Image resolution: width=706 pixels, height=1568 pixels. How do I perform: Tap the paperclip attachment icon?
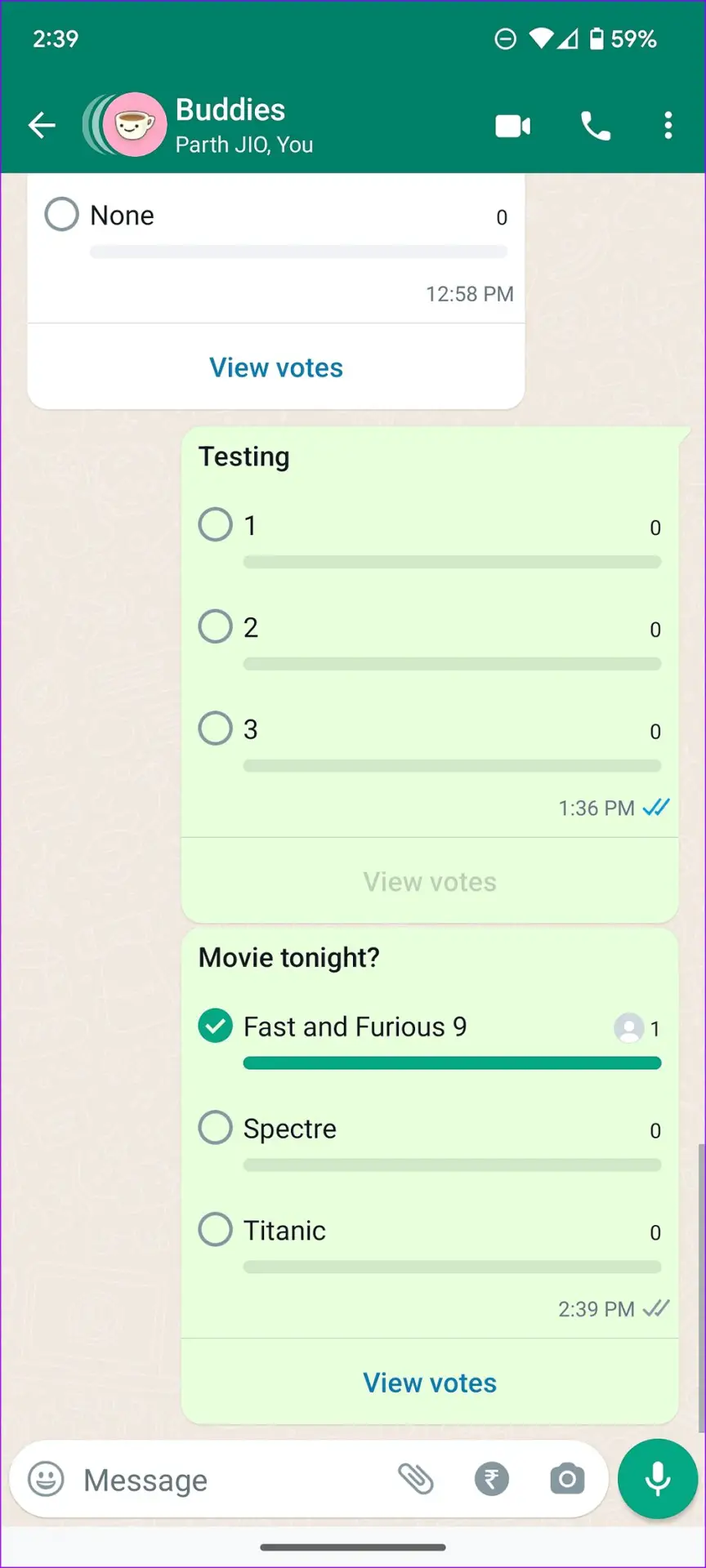tap(415, 1479)
